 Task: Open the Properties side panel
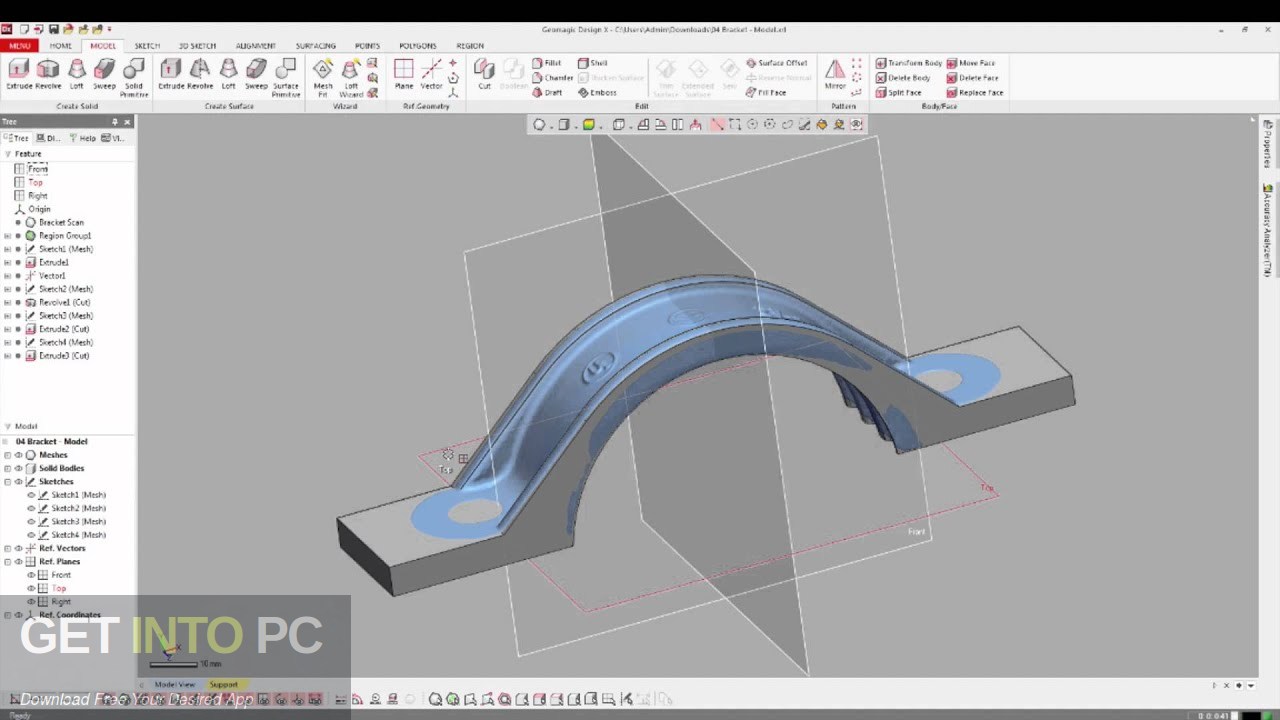coord(1268,147)
